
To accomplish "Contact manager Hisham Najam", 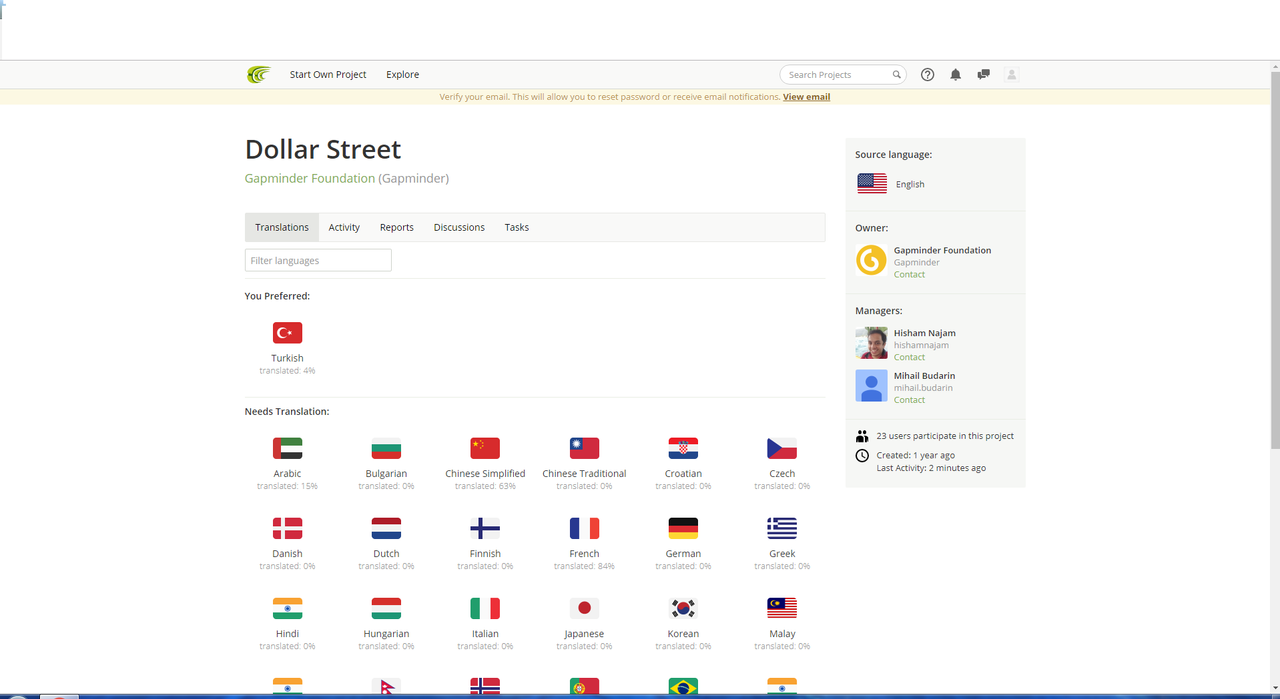I will 909,357.
